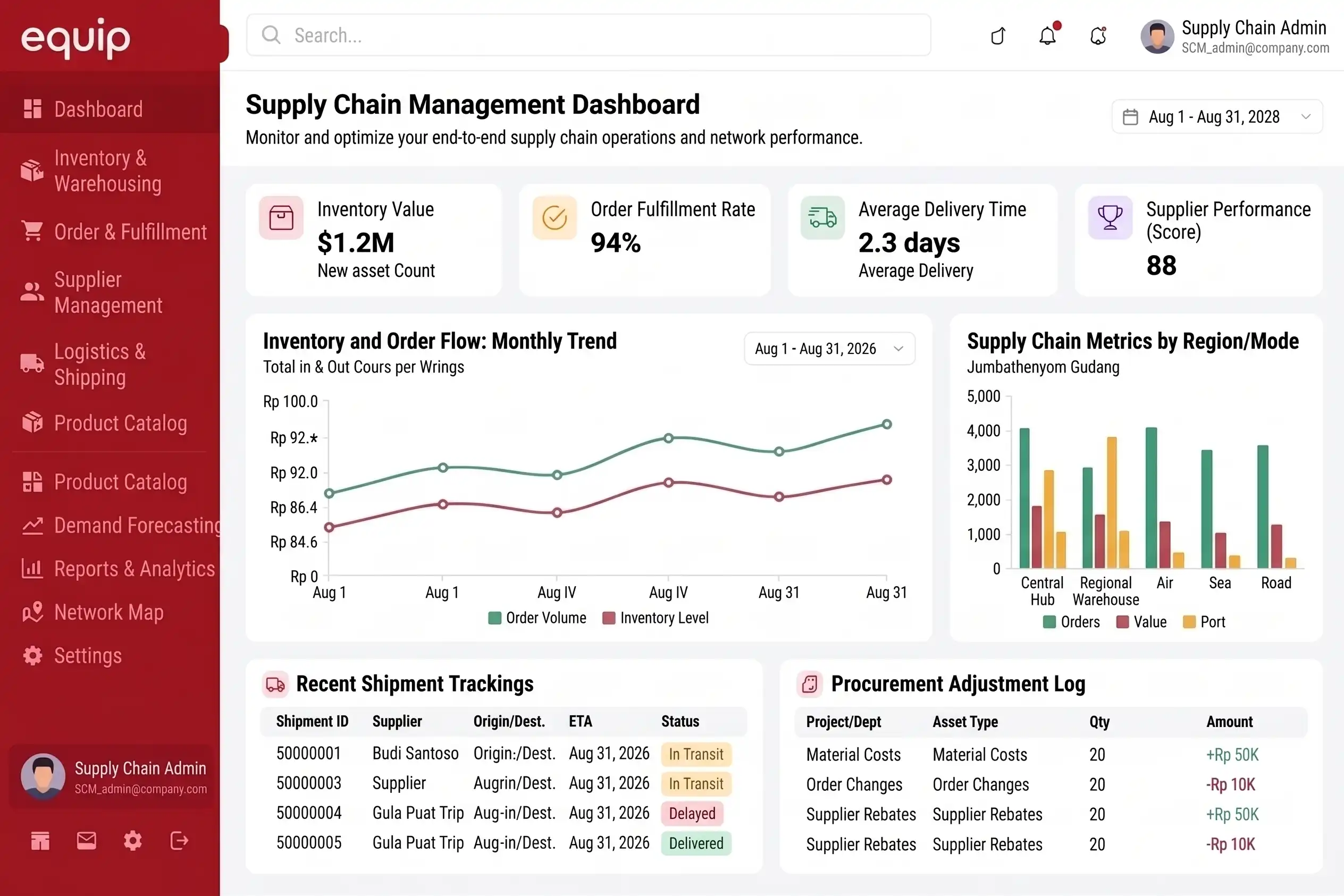
Task: Click the Demand Forecasting trend icon
Action: [x=32, y=525]
